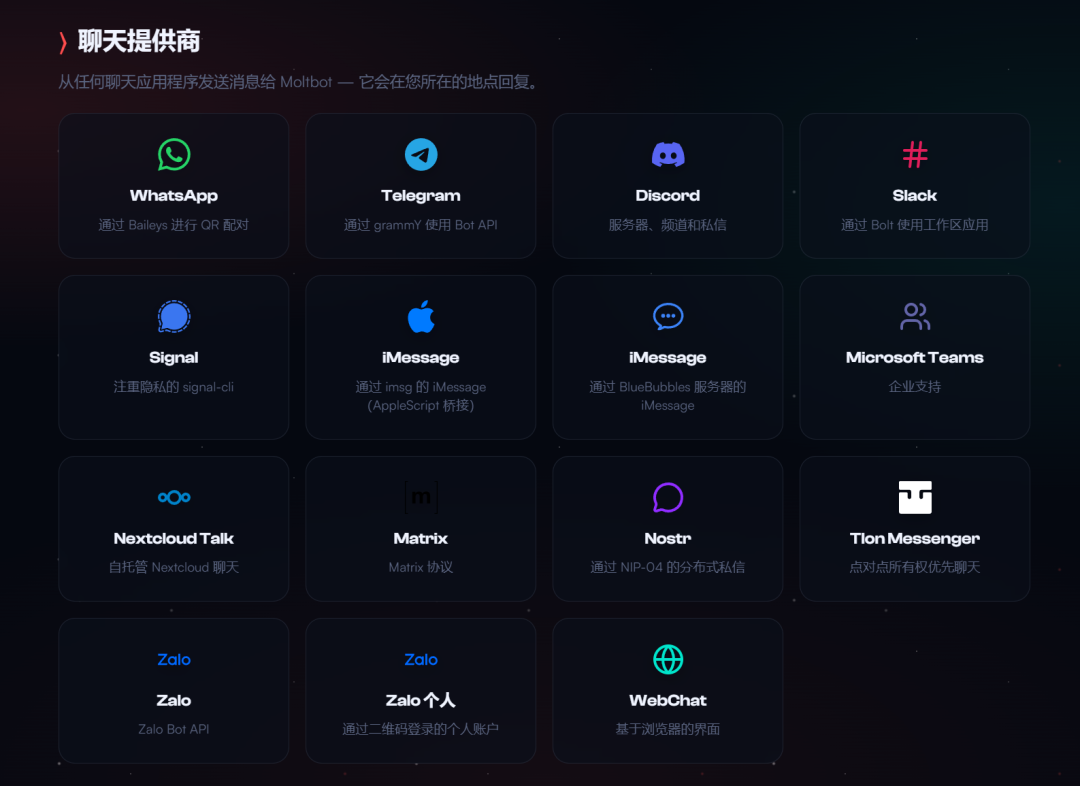
Task: Click the BlueBubbles chat bubble icon
Action: [x=667, y=316]
